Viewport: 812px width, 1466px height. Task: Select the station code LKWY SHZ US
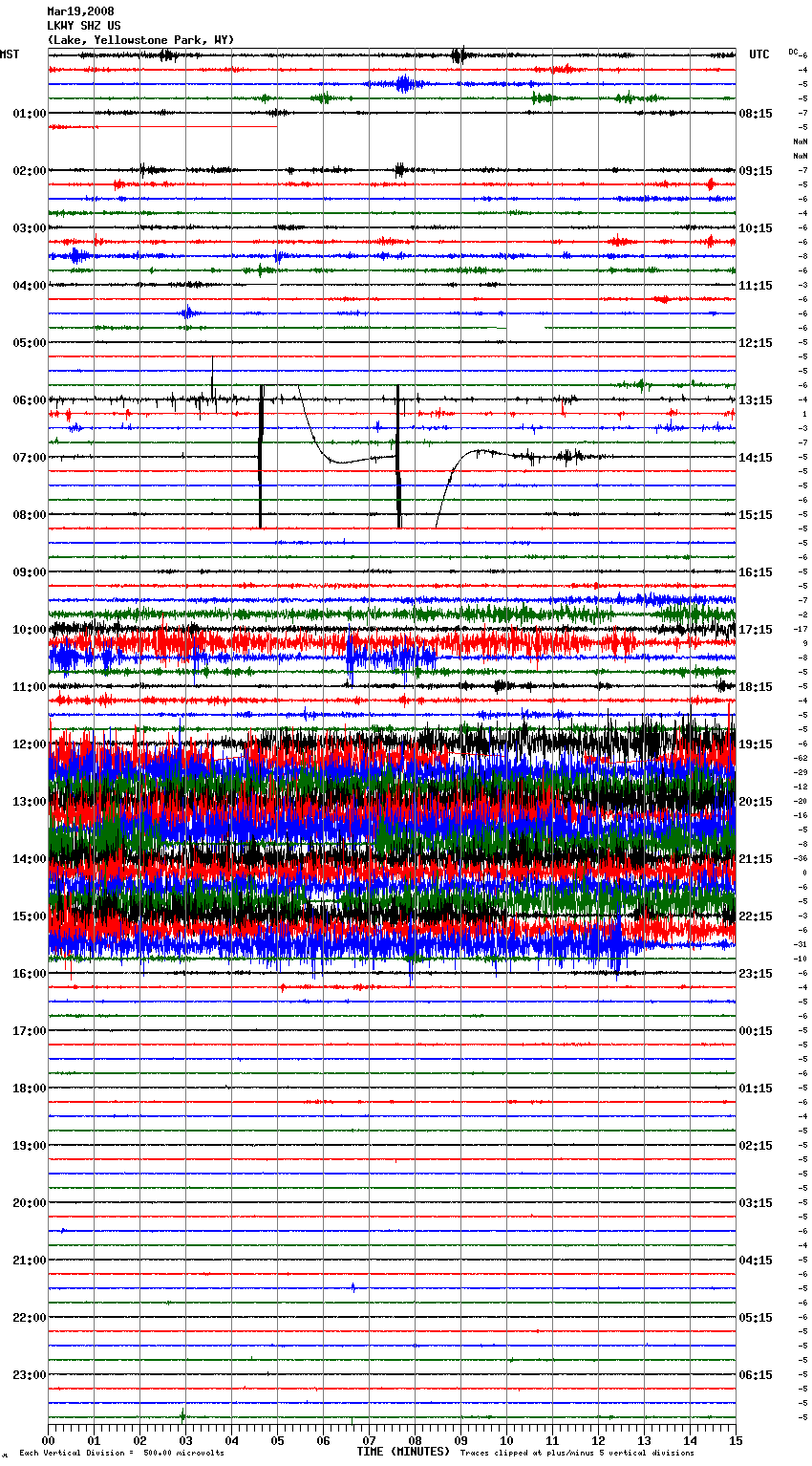[x=83, y=26]
